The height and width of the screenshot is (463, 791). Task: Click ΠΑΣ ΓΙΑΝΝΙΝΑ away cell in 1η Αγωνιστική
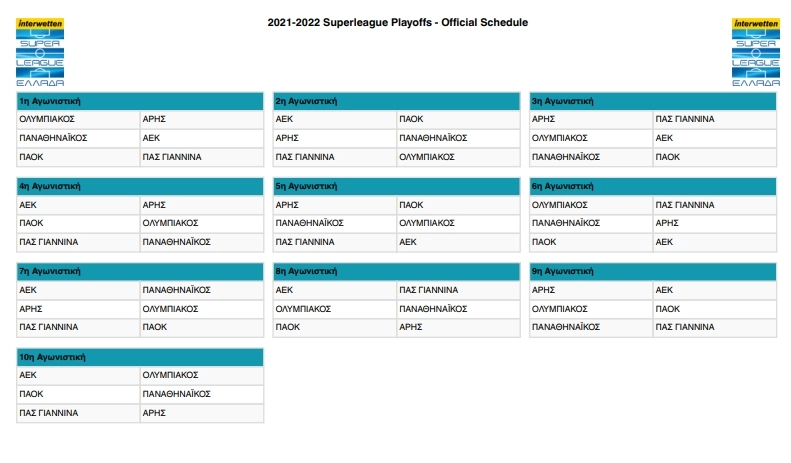pyautogui.click(x=172, y=157)
